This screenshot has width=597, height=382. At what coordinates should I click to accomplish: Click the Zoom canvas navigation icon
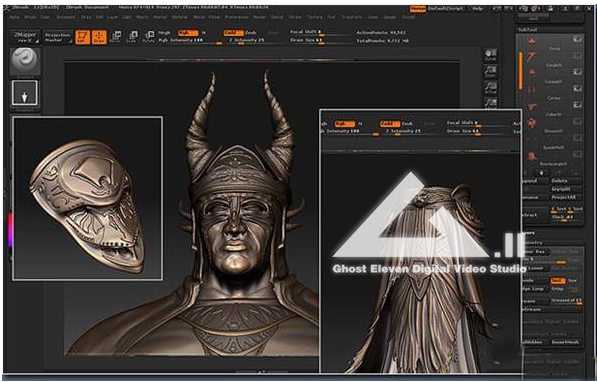[x=491, y=71]
